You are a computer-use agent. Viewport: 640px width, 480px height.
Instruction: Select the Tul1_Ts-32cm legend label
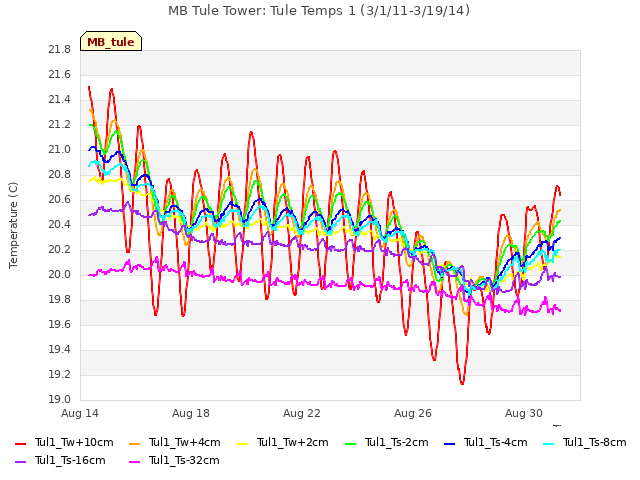click(184, 460)
